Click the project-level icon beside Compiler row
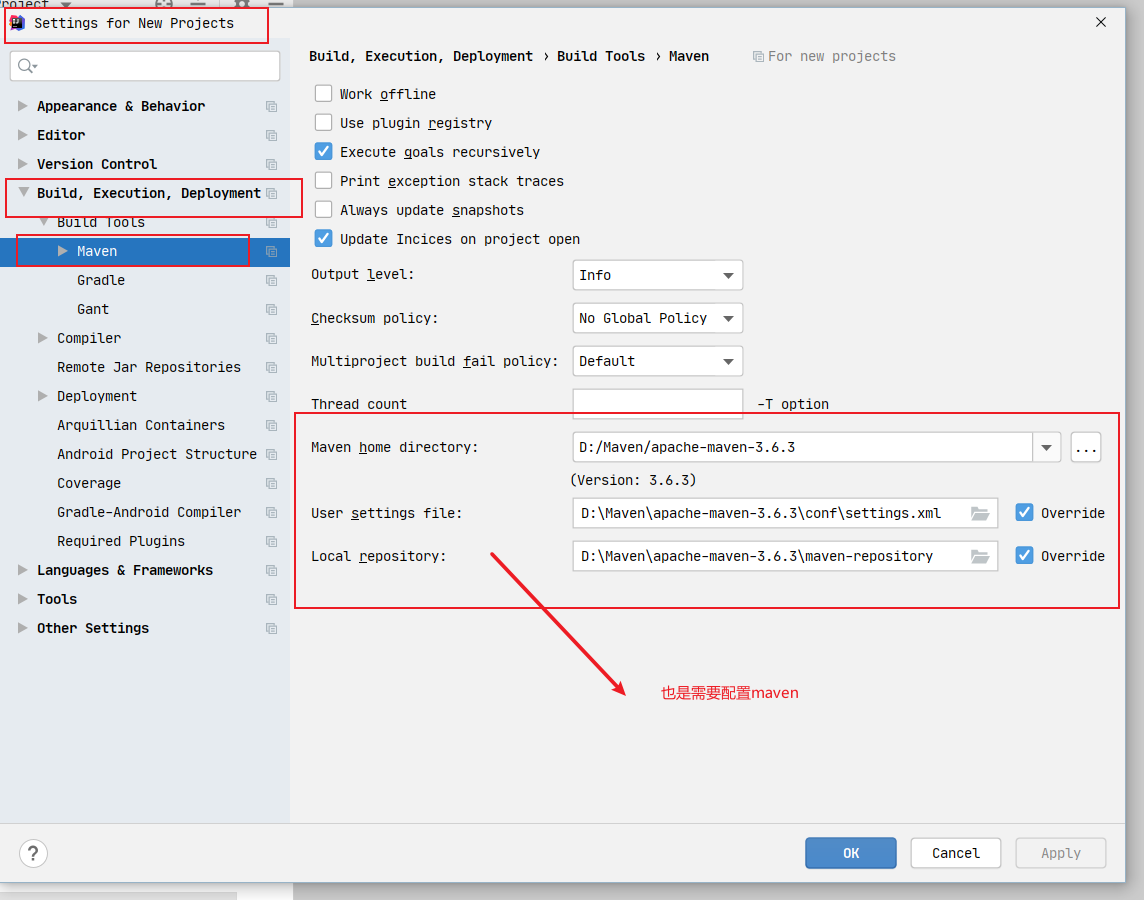This screenshot has height=900, width=1144. pyautogui.click(x=271, y=338)
